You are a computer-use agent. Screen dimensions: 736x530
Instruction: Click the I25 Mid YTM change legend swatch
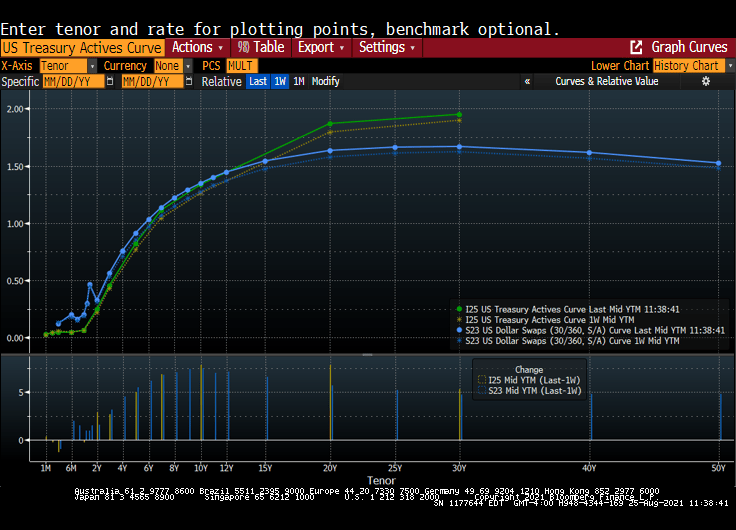(x=480, y=380)
